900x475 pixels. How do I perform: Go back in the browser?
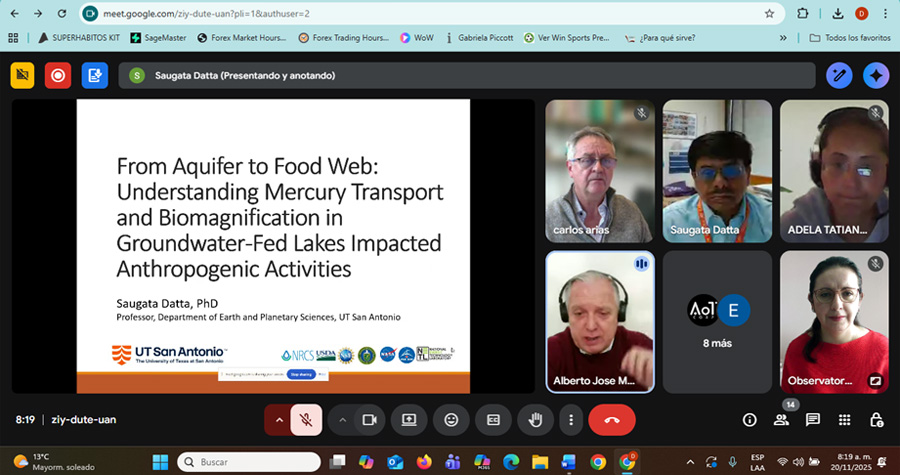(14, 14)
